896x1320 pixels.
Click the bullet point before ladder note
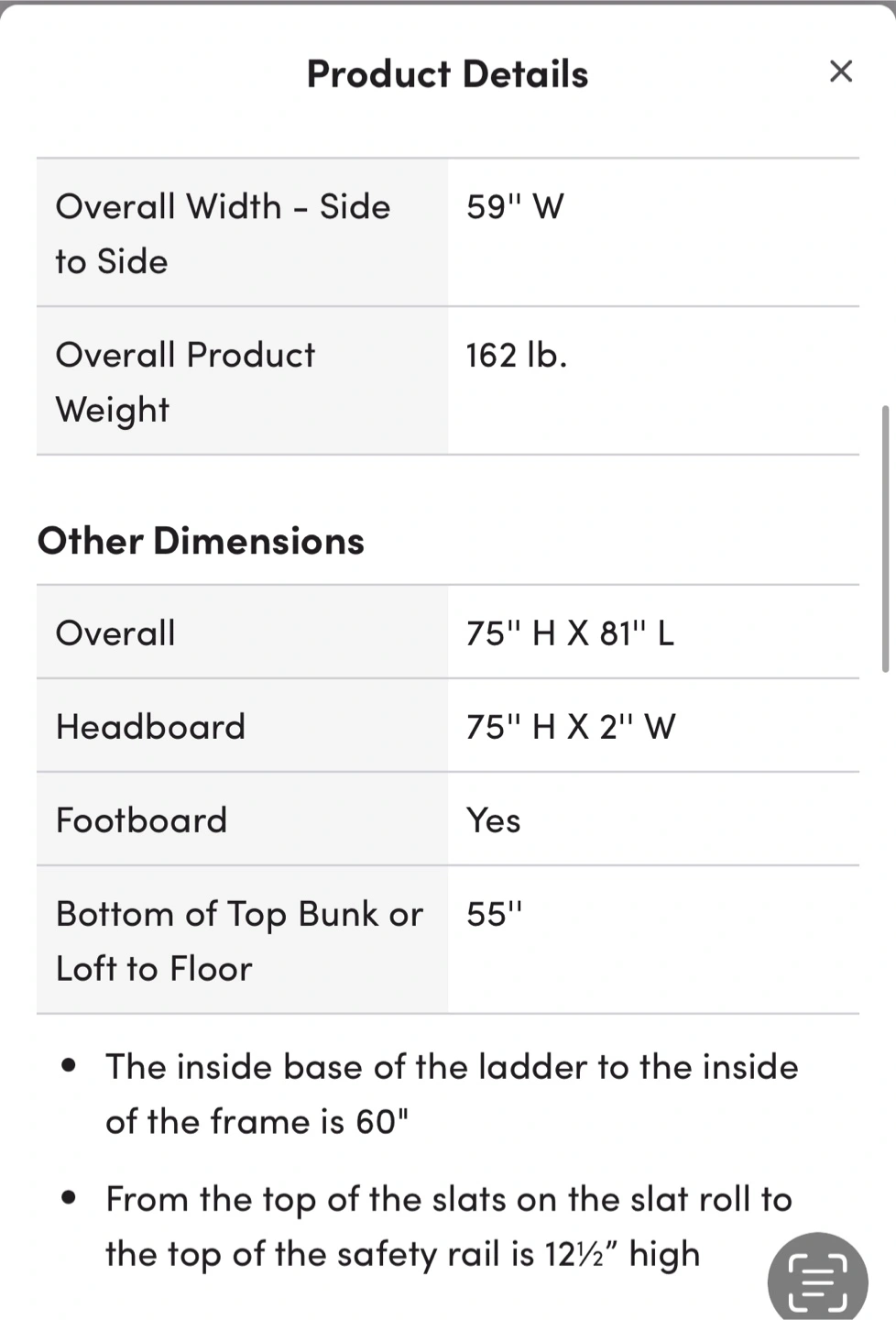[x=68, y=1065]
